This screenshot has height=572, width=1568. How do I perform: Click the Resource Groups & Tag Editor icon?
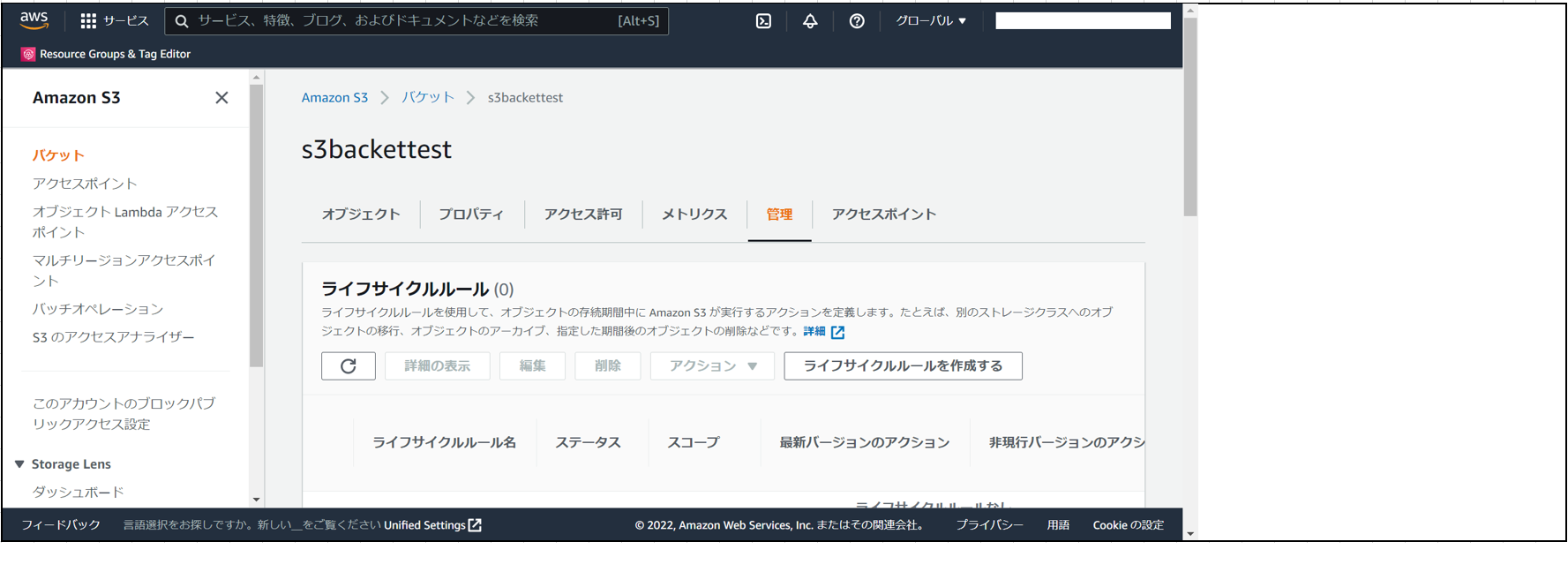click(28, 54)
